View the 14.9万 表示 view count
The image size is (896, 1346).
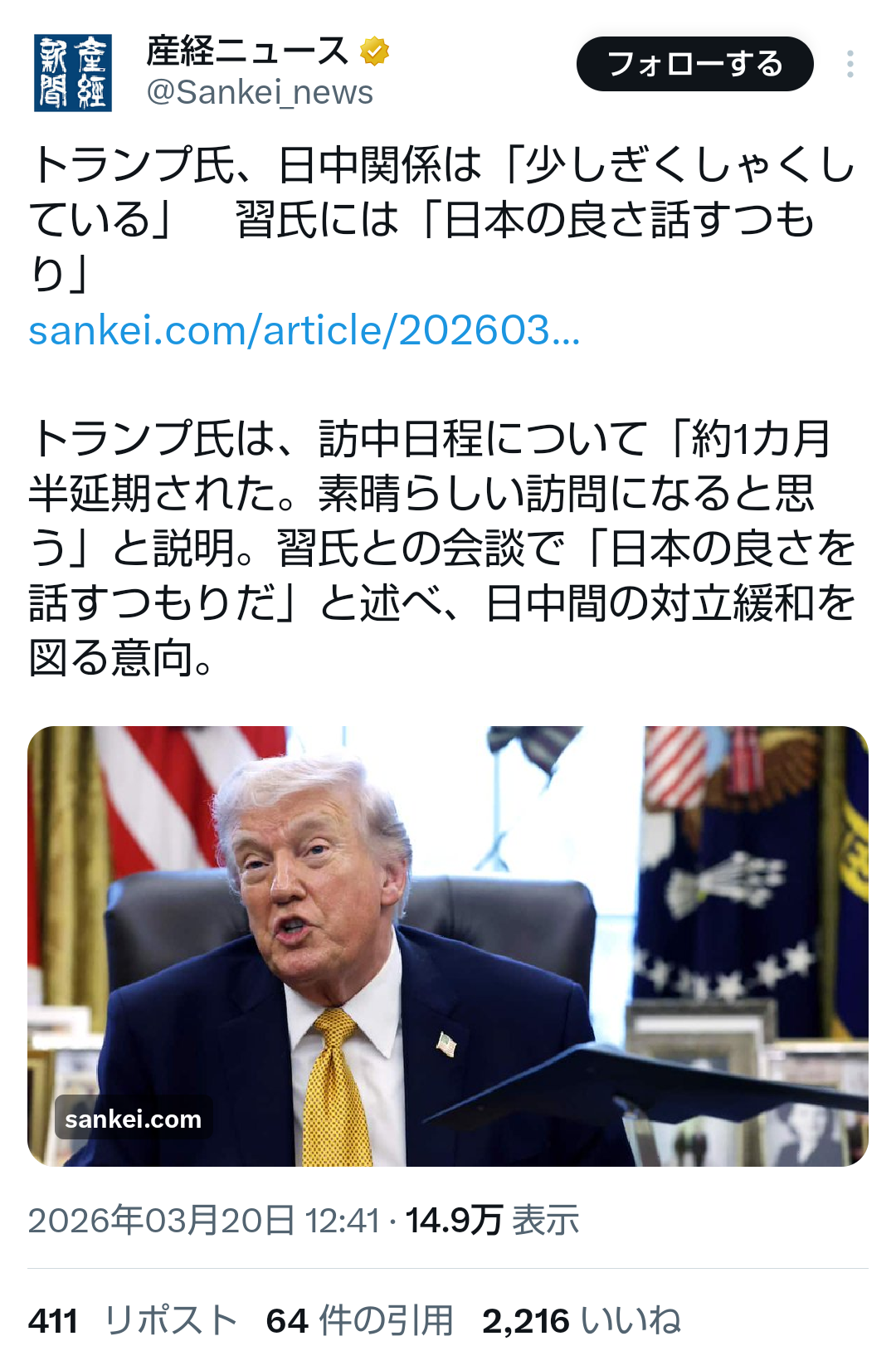(492, 1221)
